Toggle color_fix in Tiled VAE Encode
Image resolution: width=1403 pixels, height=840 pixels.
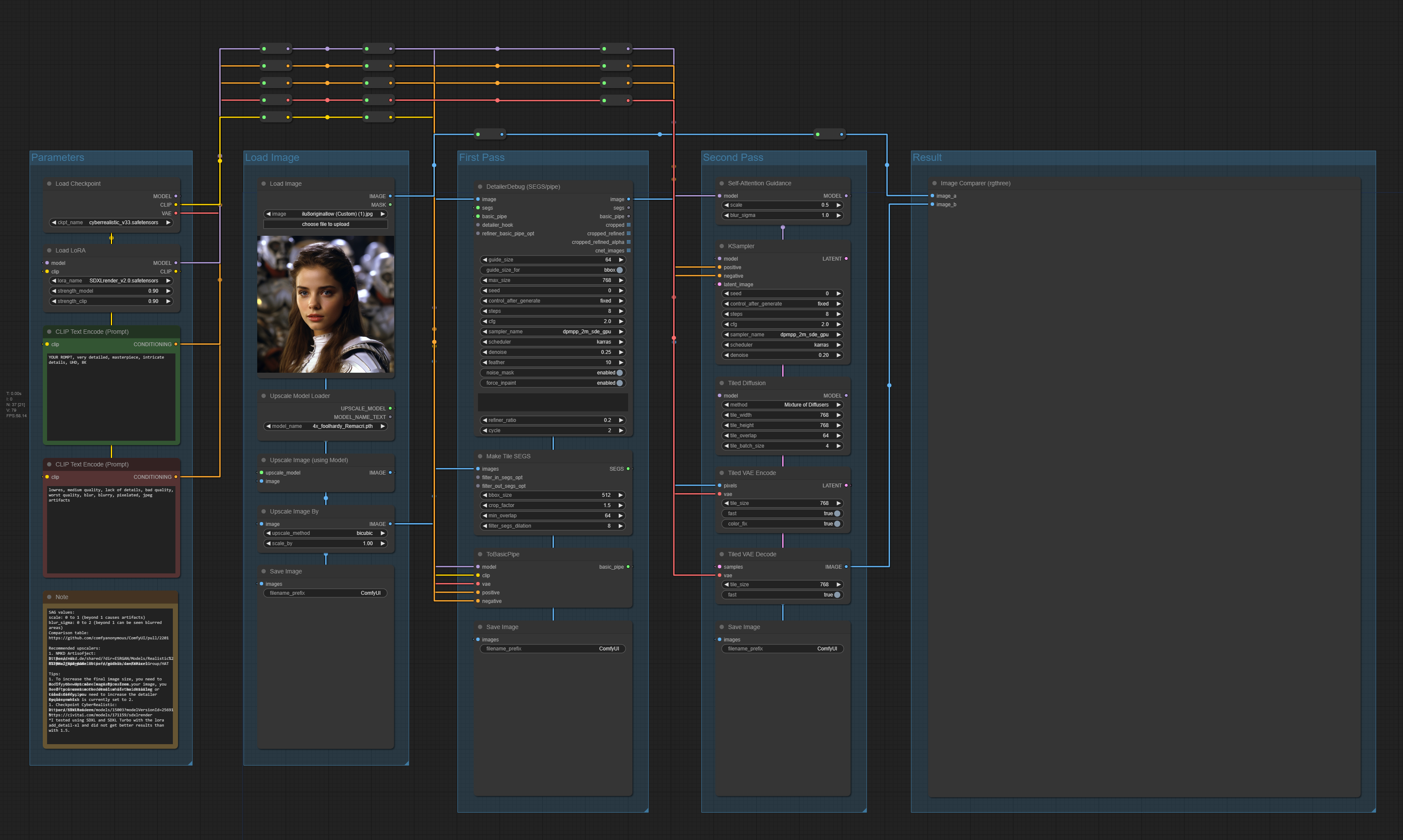(837, 524)
